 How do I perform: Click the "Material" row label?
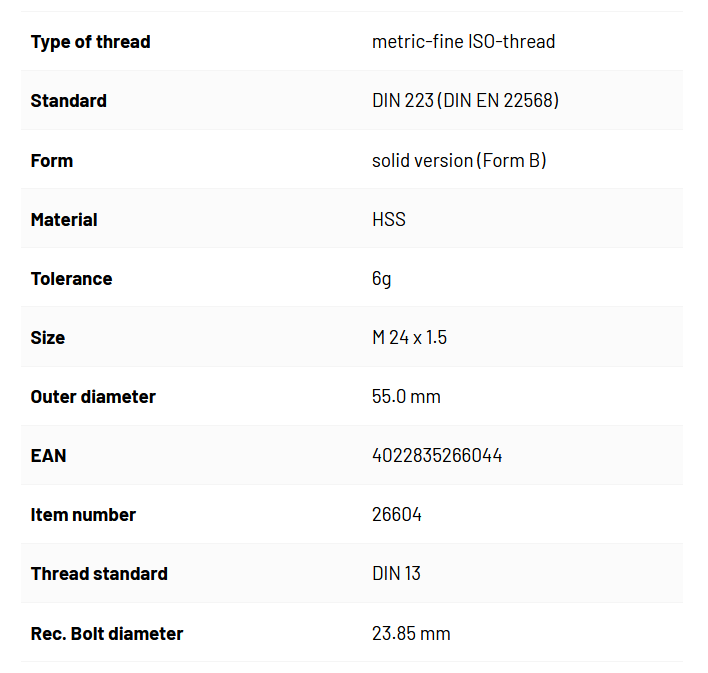[64, 219]
